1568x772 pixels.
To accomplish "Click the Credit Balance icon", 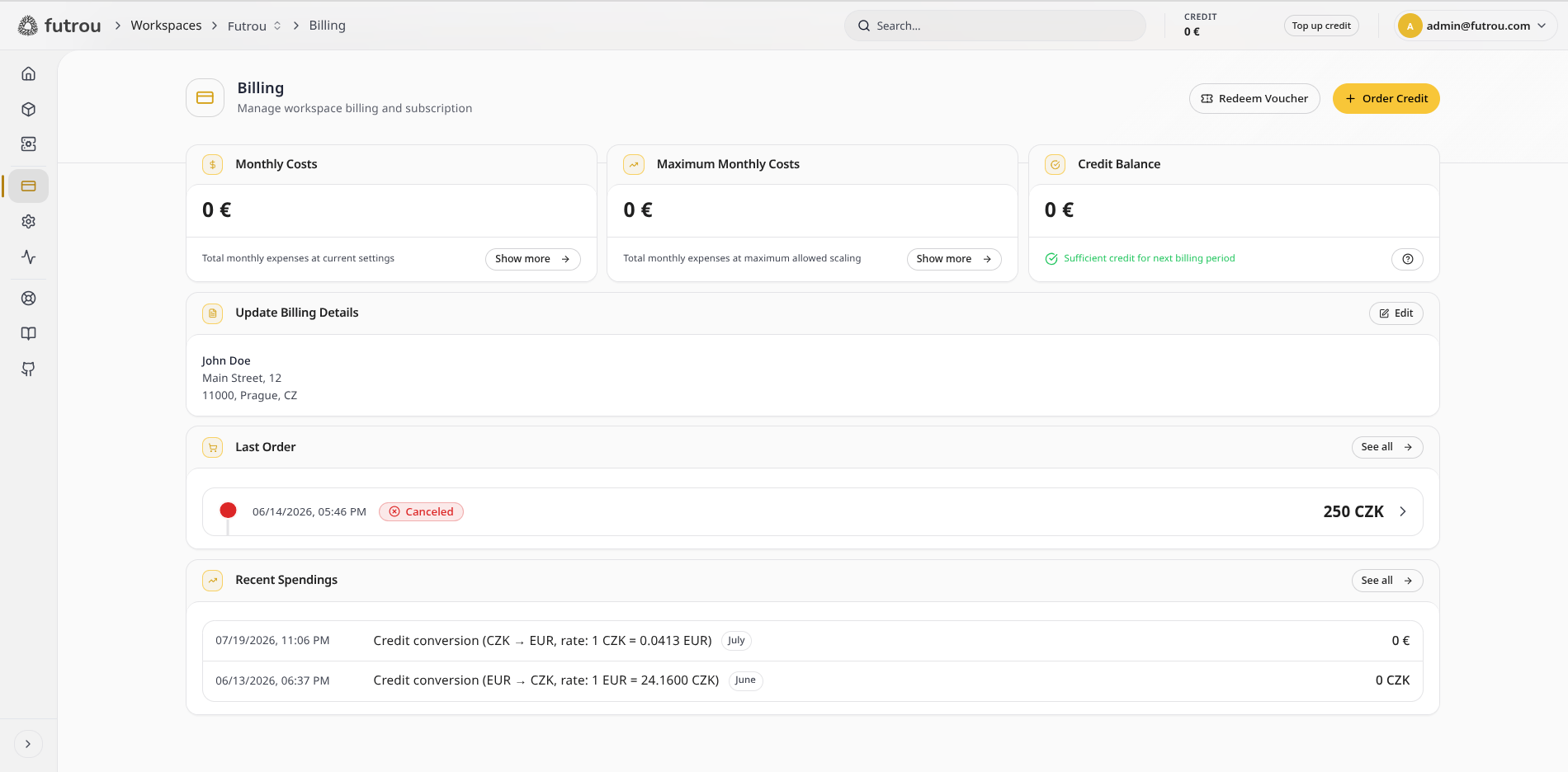I will click(1056, 164).
